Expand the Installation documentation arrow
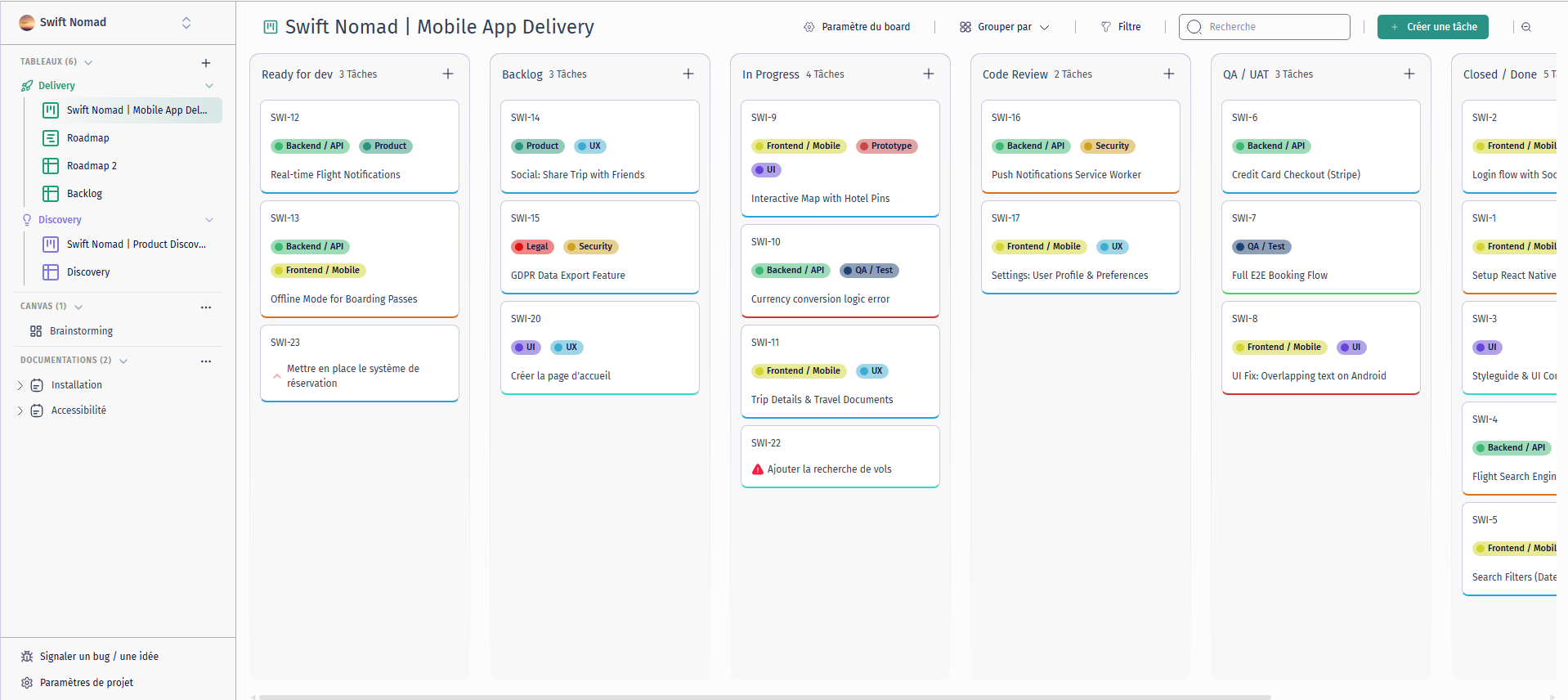 20,385
